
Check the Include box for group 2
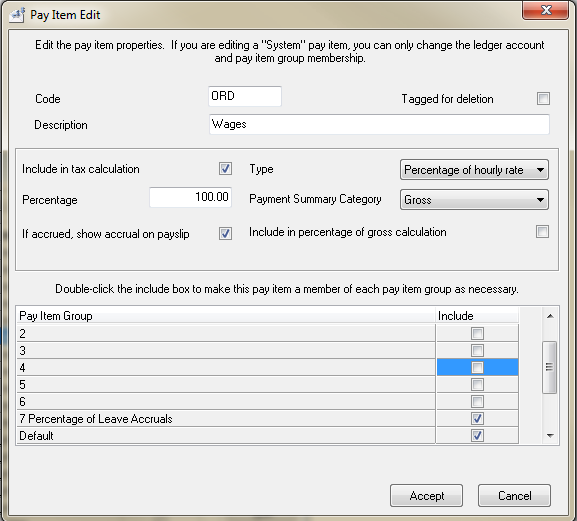pos(477,334)
